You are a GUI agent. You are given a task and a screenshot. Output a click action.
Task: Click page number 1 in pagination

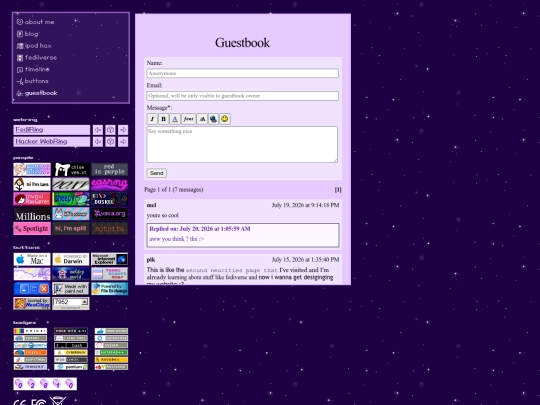pyautogui.click(x=338, y=190)
